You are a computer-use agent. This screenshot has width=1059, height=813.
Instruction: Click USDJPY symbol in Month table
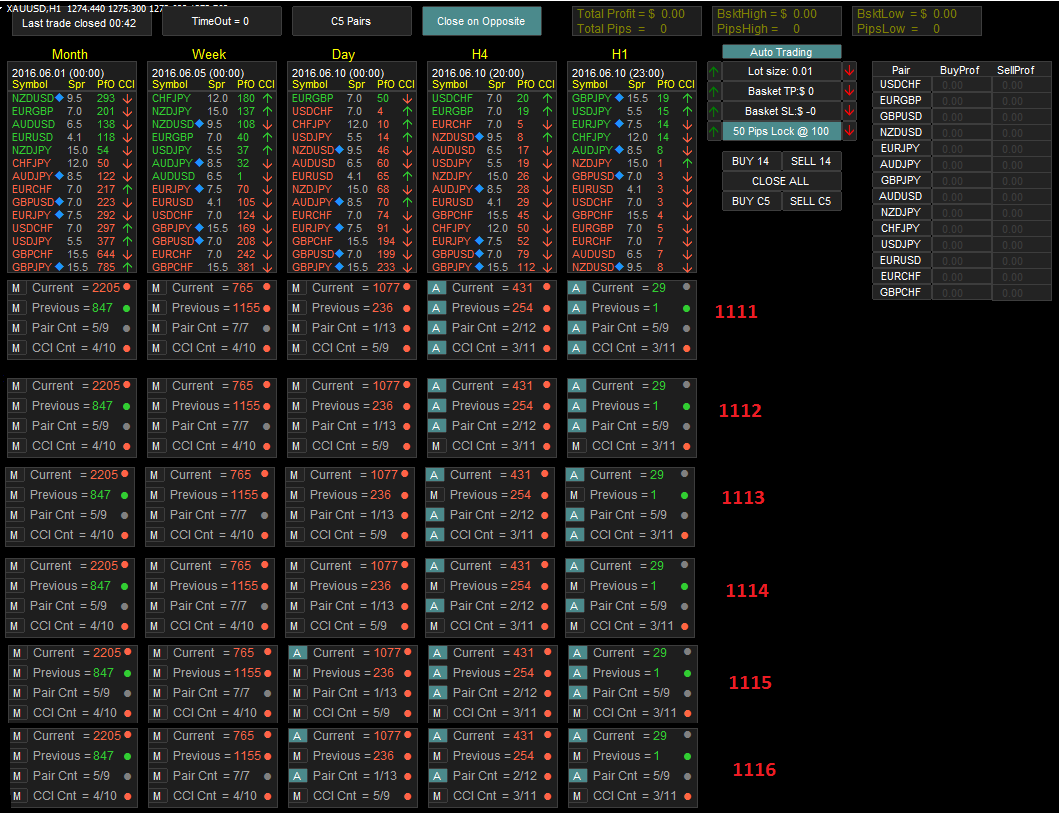point(32,241)
